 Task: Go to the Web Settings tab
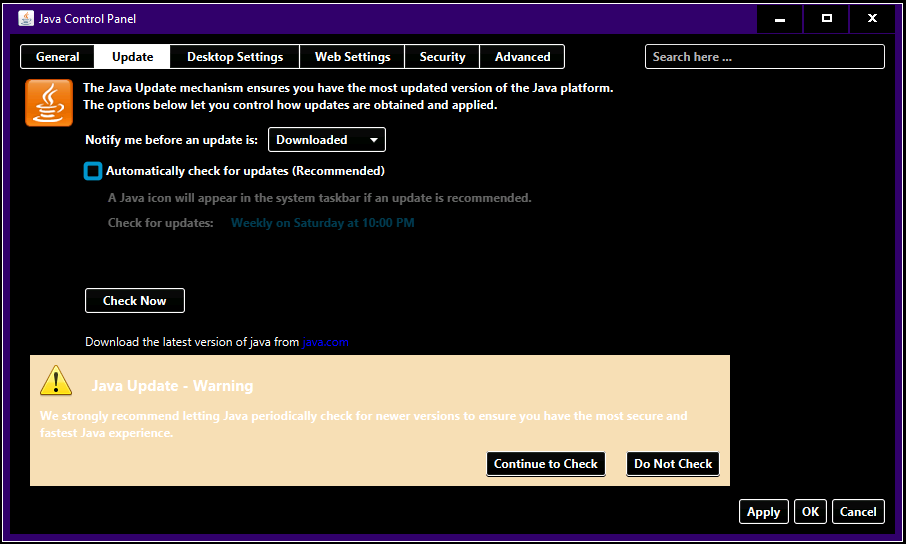(352, 57)
